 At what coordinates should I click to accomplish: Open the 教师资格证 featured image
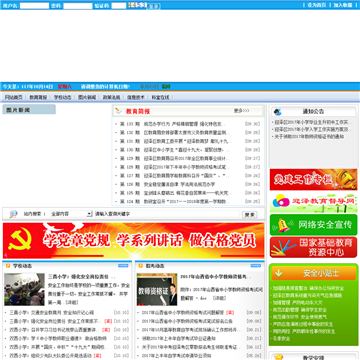click(x=157, y=289)
